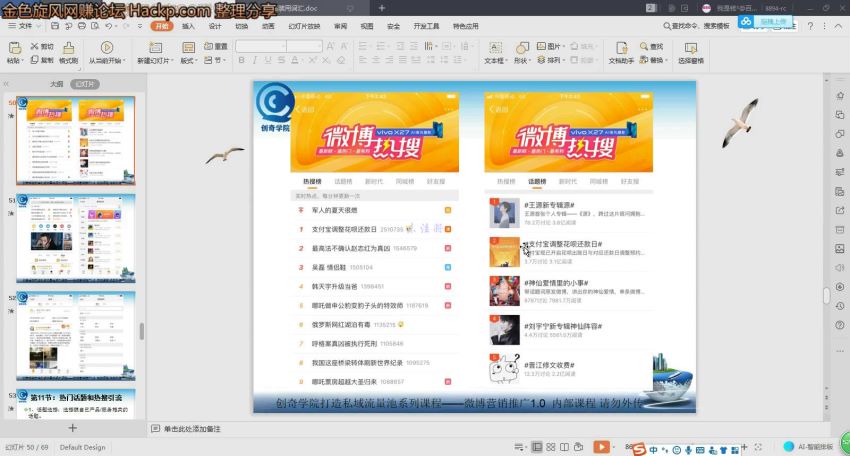Select the Home (开始) ribbon tab
The width and height of the screenshot is (850, 456).
[162, 26]
